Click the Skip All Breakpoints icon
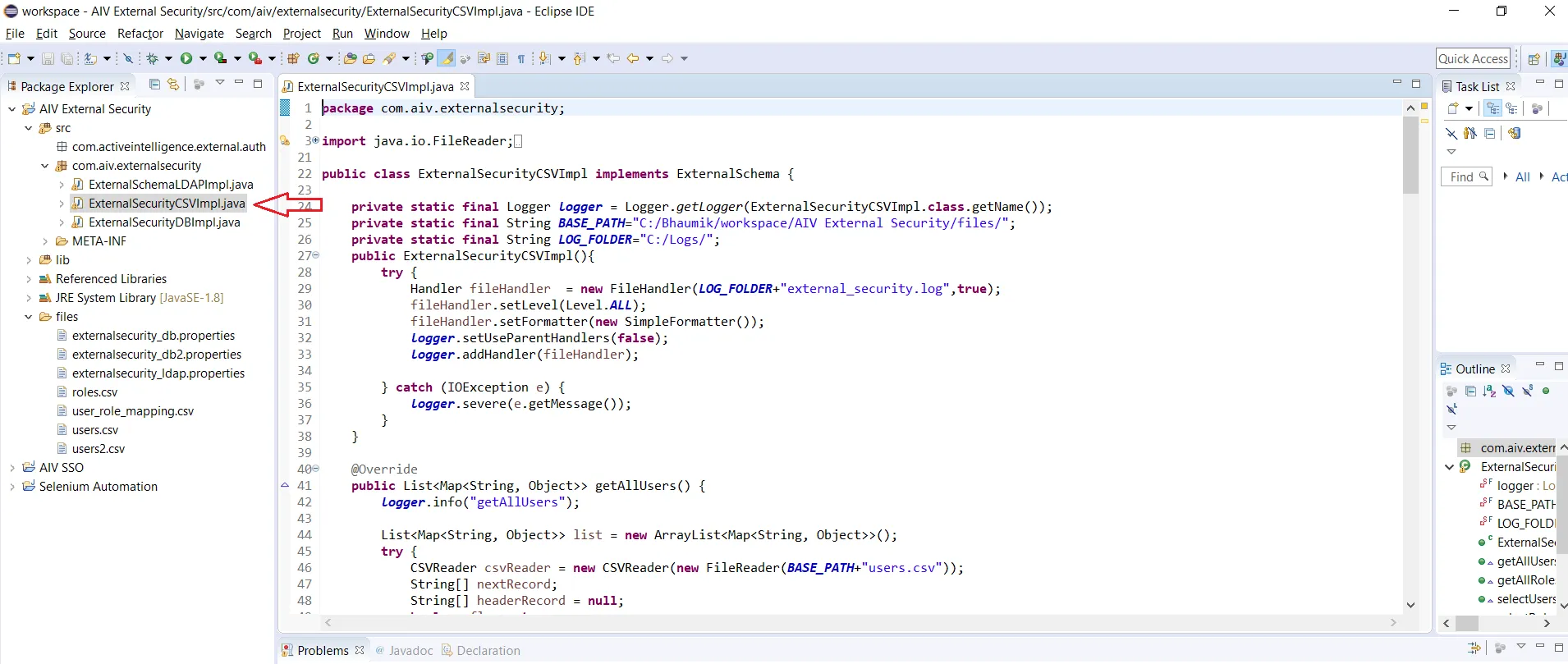Viewport: 1568px width, 664px height. [x=128, y=58]
